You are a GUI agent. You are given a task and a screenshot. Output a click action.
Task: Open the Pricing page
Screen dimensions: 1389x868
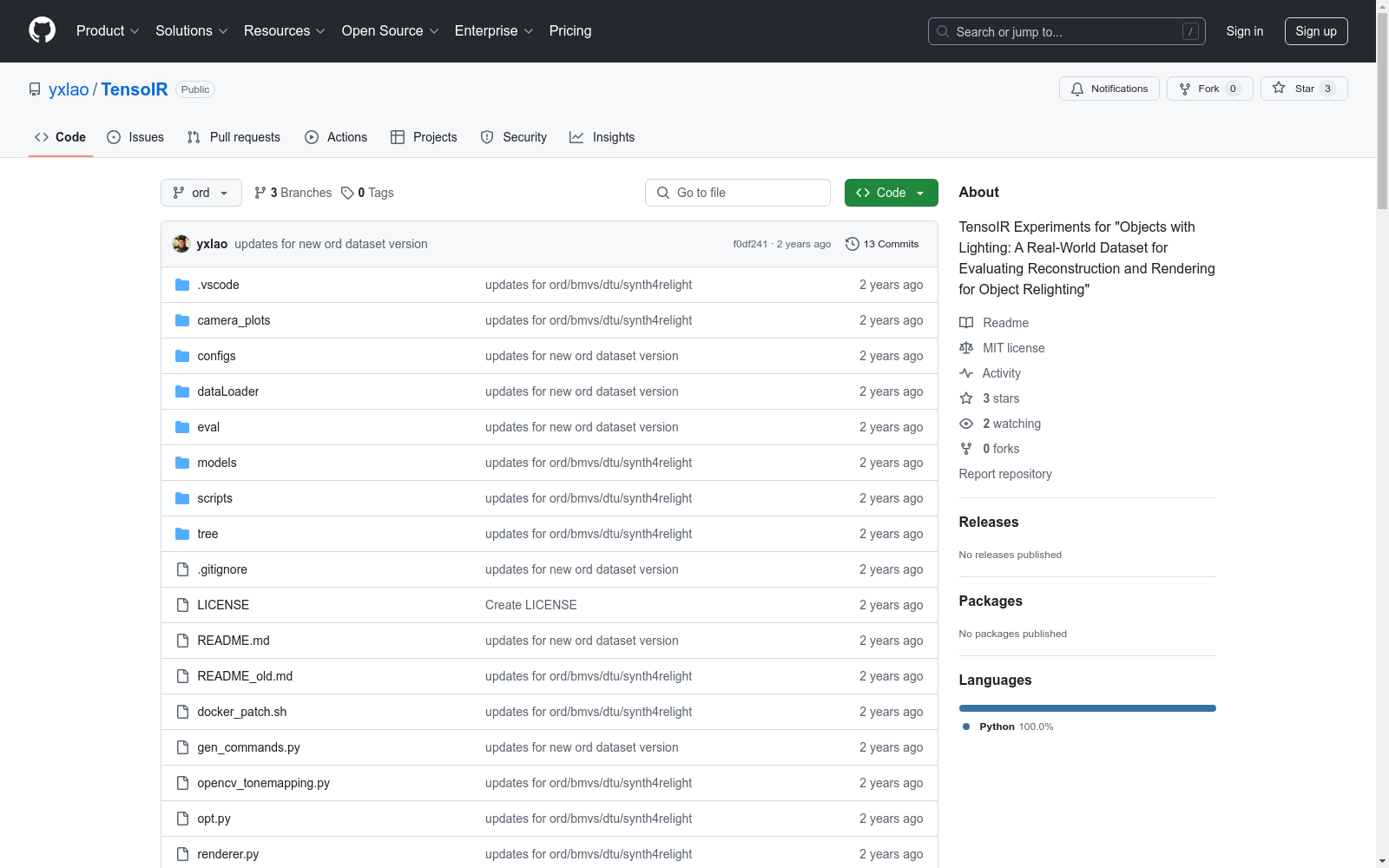coord(570,30)
